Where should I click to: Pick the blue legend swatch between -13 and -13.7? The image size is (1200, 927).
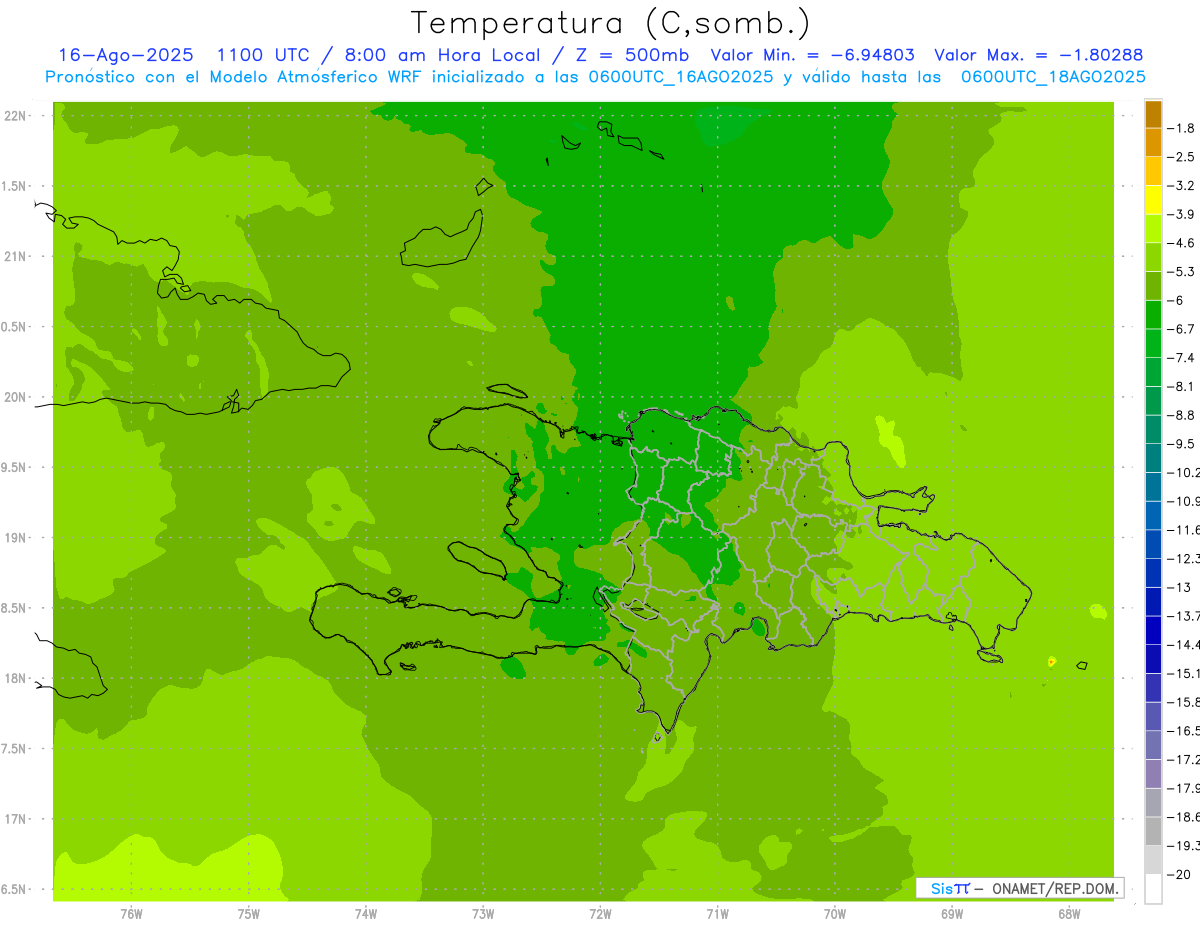1153,602
